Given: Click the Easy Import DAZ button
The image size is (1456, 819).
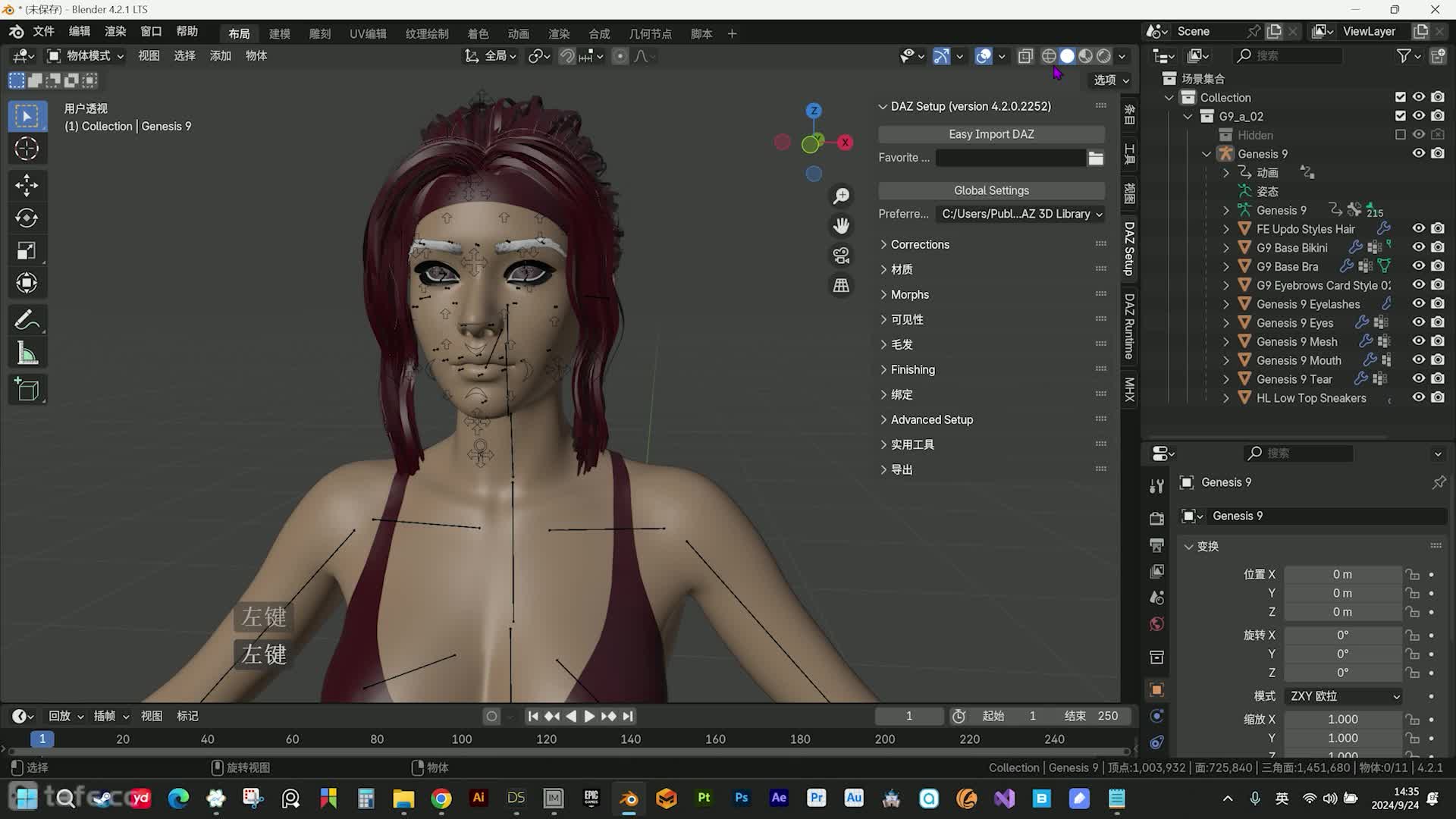Looking at the screenshot, I should [991, 134].
